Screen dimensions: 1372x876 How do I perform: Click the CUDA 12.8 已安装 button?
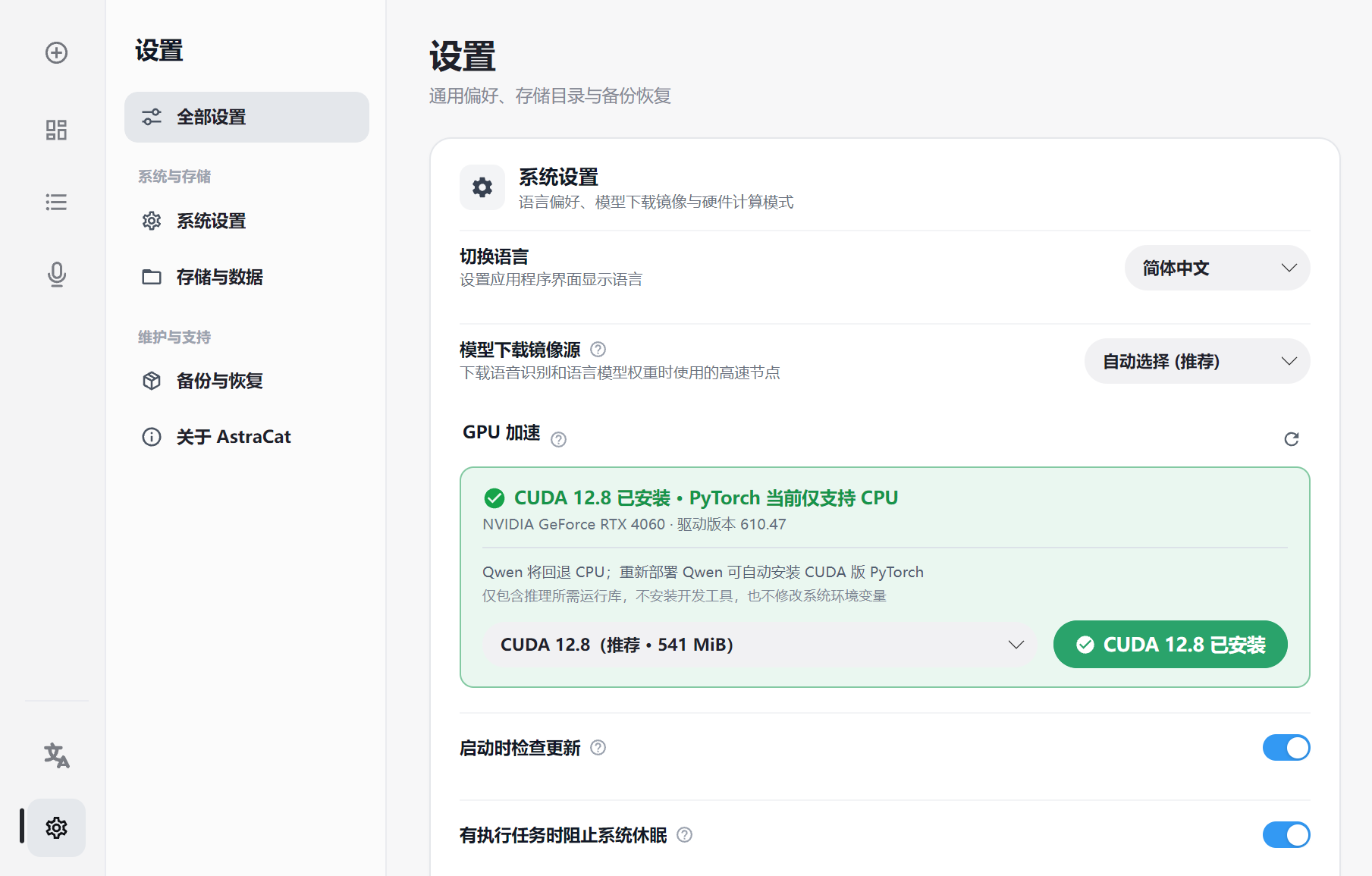tap(1170, 645)
